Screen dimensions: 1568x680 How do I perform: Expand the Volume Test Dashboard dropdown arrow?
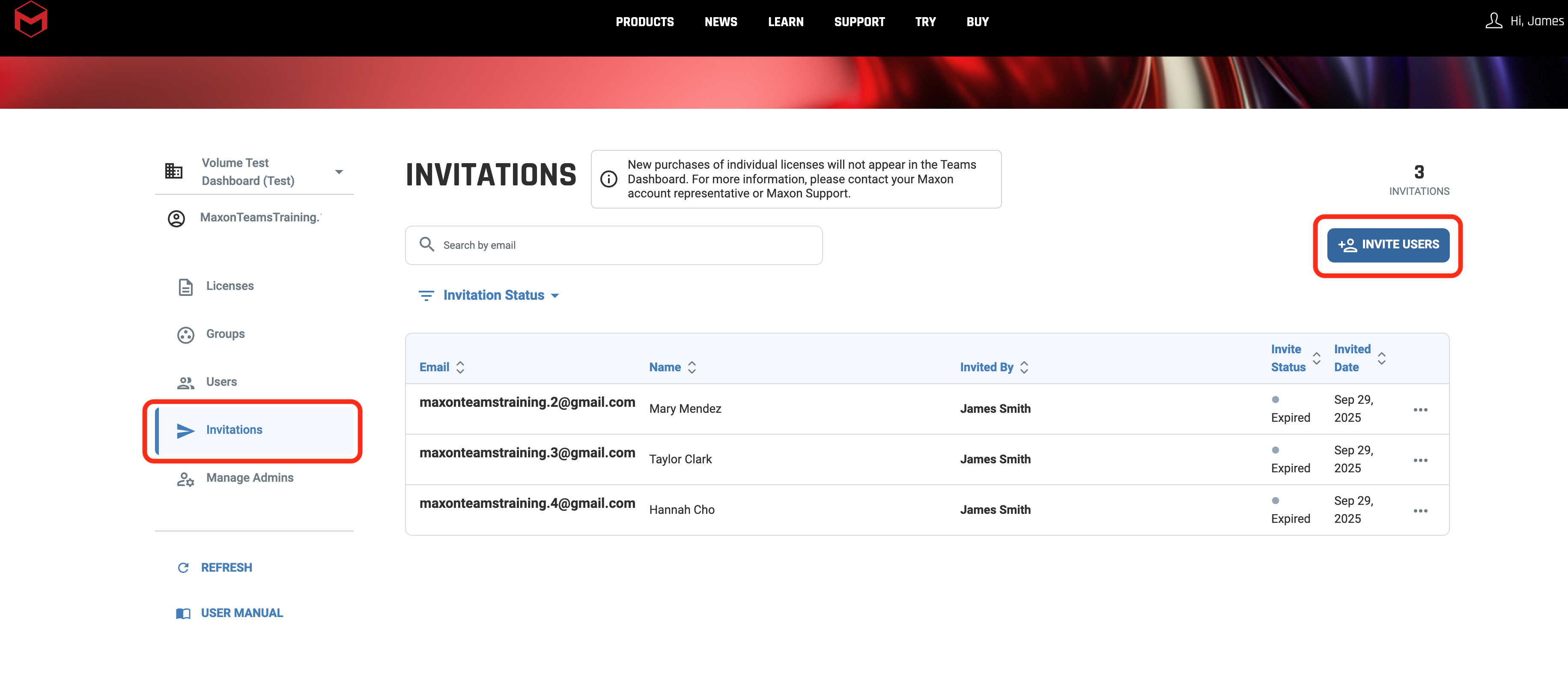pyautogui.click(x=339, y=172)
